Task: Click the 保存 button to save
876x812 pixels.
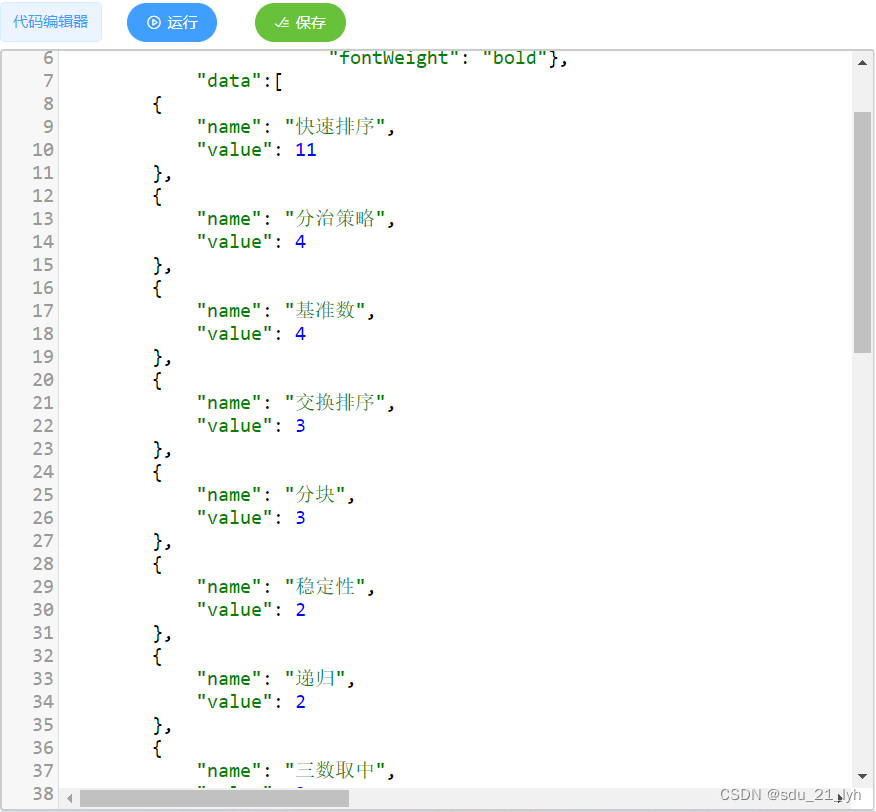Action: (x=300, y=22)
